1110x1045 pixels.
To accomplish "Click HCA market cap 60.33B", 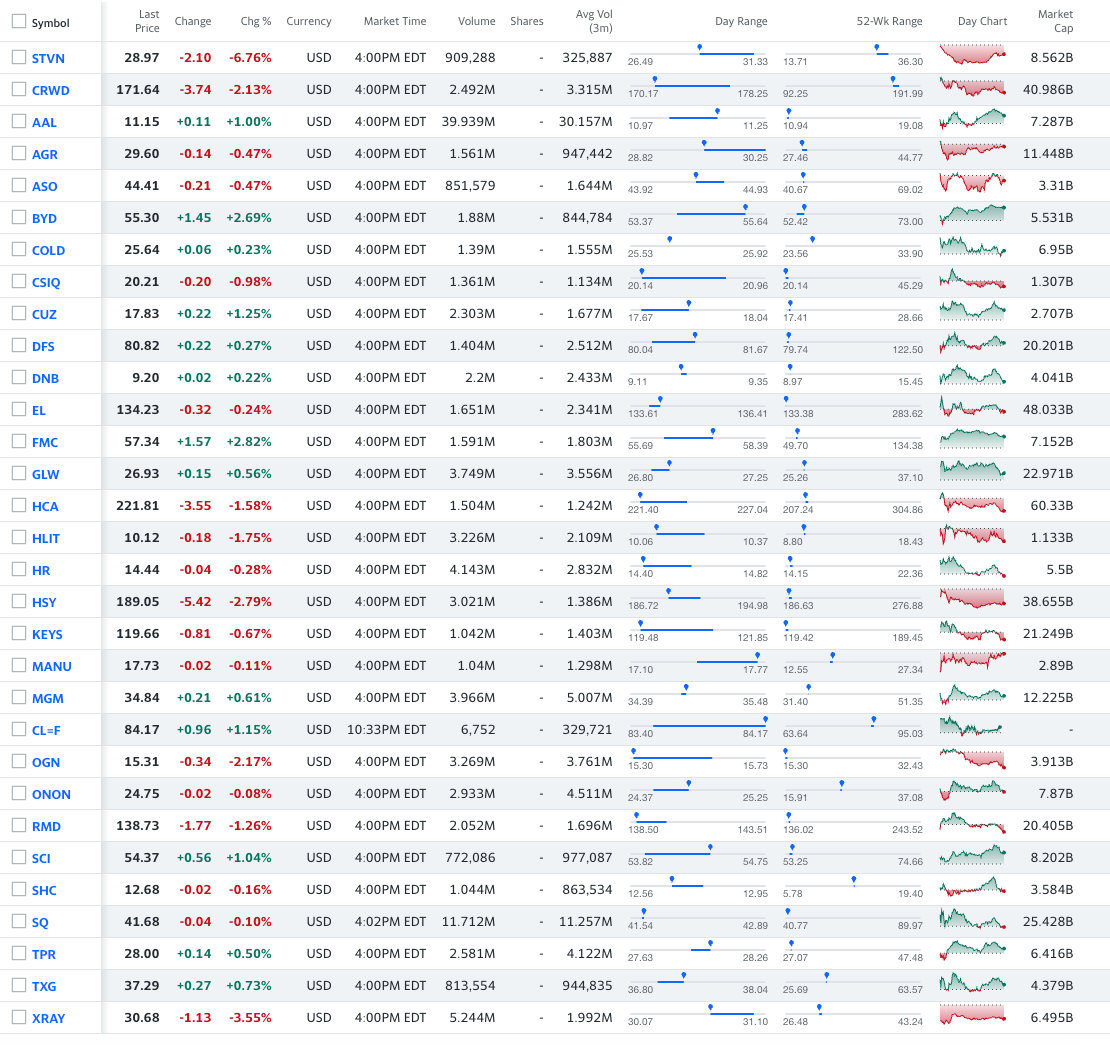I will (x=1052, y=506).
